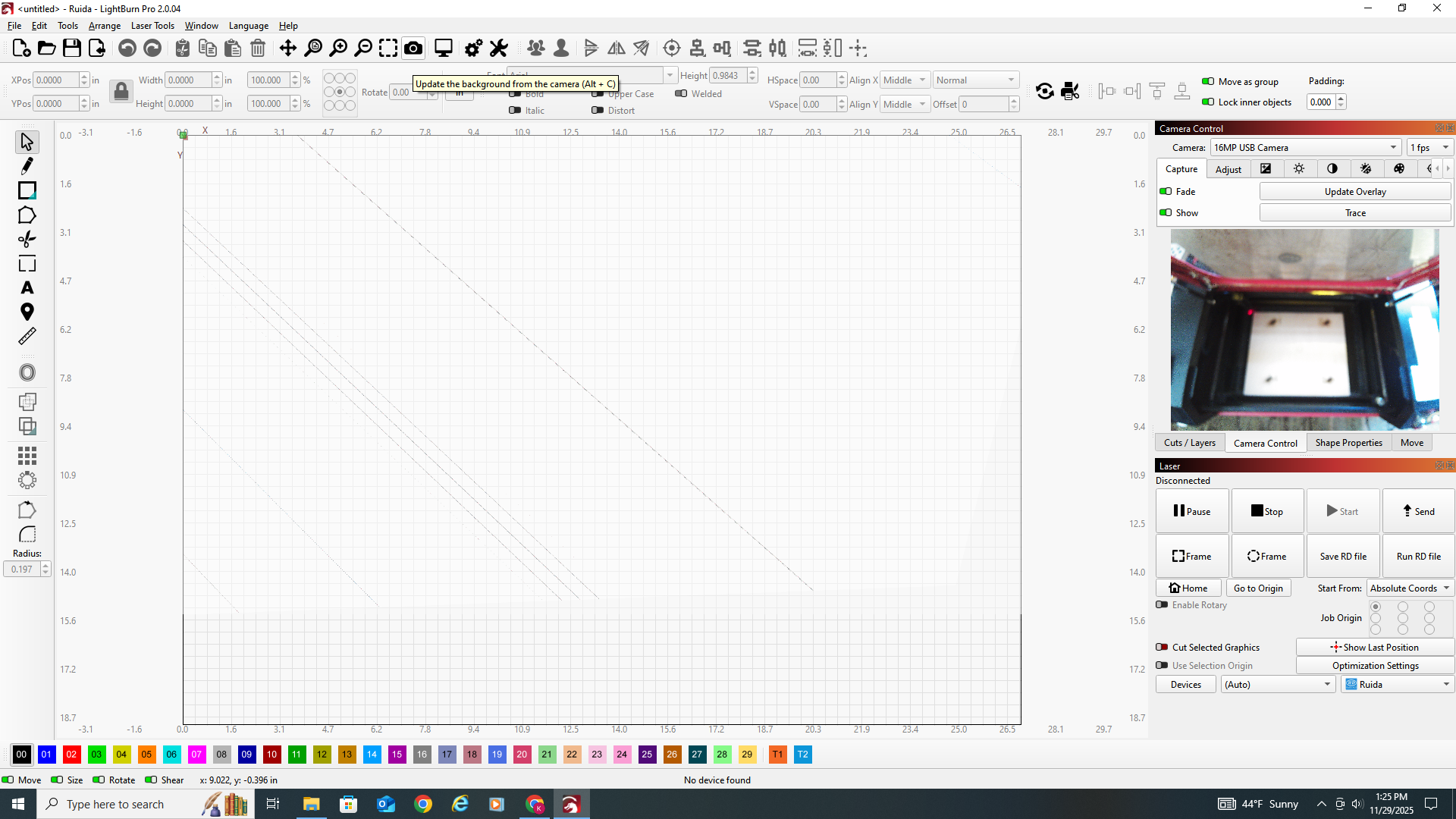Viewport: 1456px width, 819px height.
Task: Select the Position Laser marker tool
Action: click(x=27, y=312)
